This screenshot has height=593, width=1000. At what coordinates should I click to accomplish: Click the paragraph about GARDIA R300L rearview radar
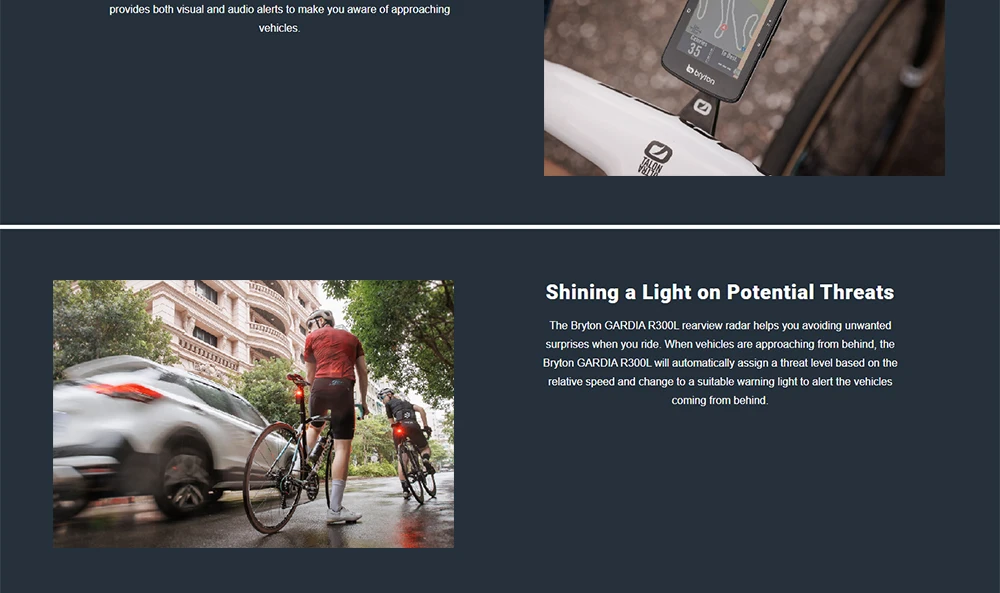tap(719, 363)
